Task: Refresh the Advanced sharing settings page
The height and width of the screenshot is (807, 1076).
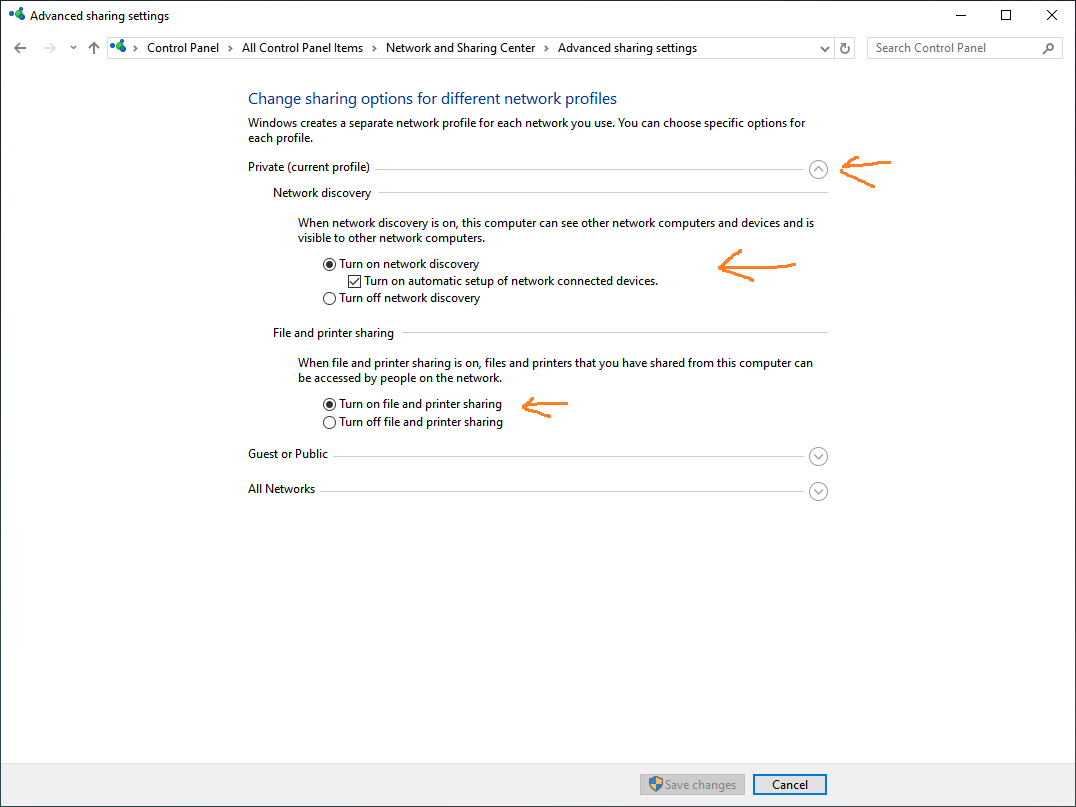Action: [845, 49]
